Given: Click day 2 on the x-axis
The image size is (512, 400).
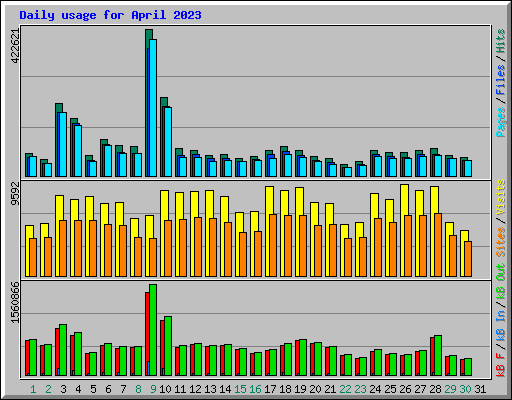Looking at the screenshot, I should coord(48,389).
